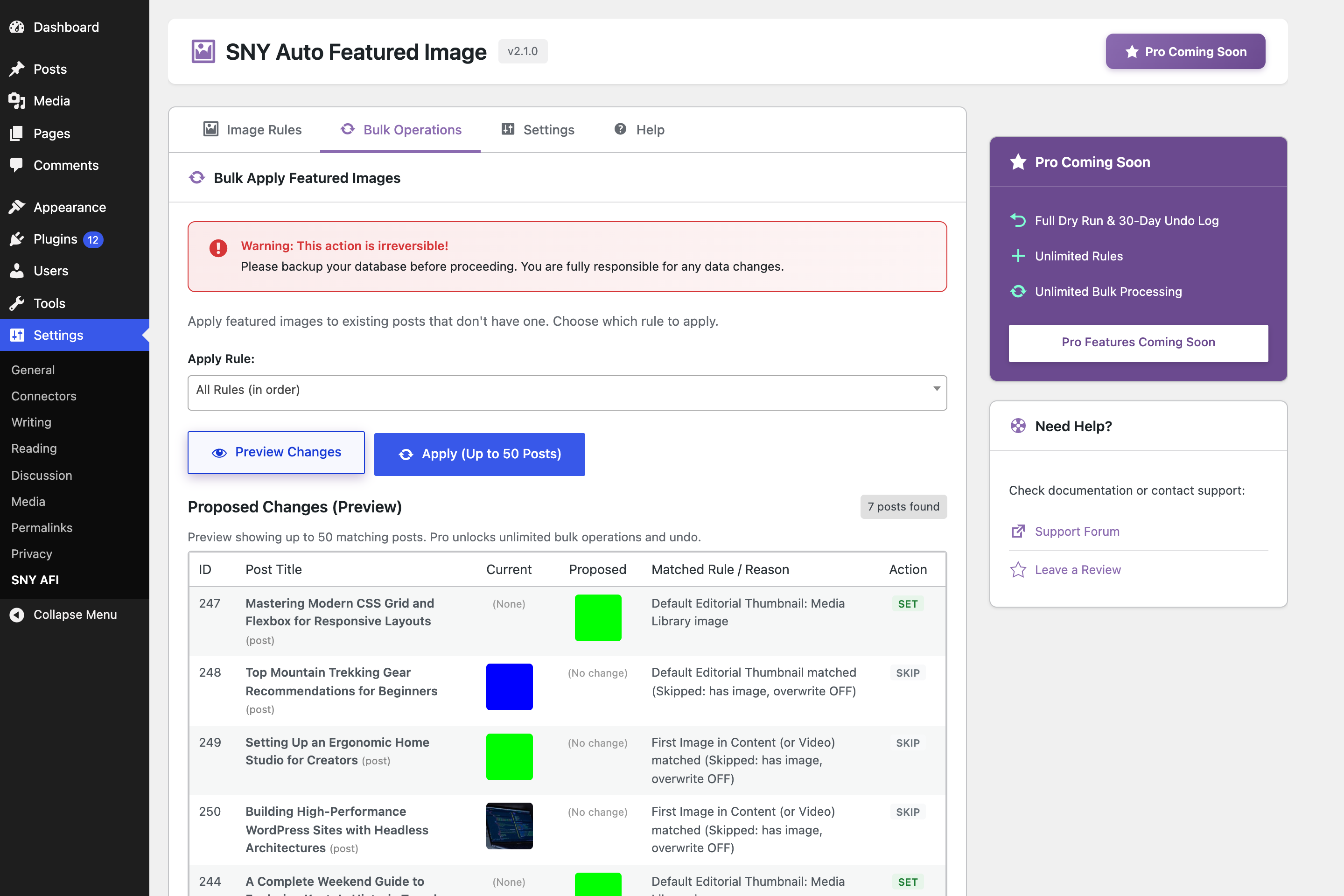The height and width of the screenshot is (896, 1344).
Task: Open post 248 Top Mountain Trekking Gear title
Action: (342, 682)
